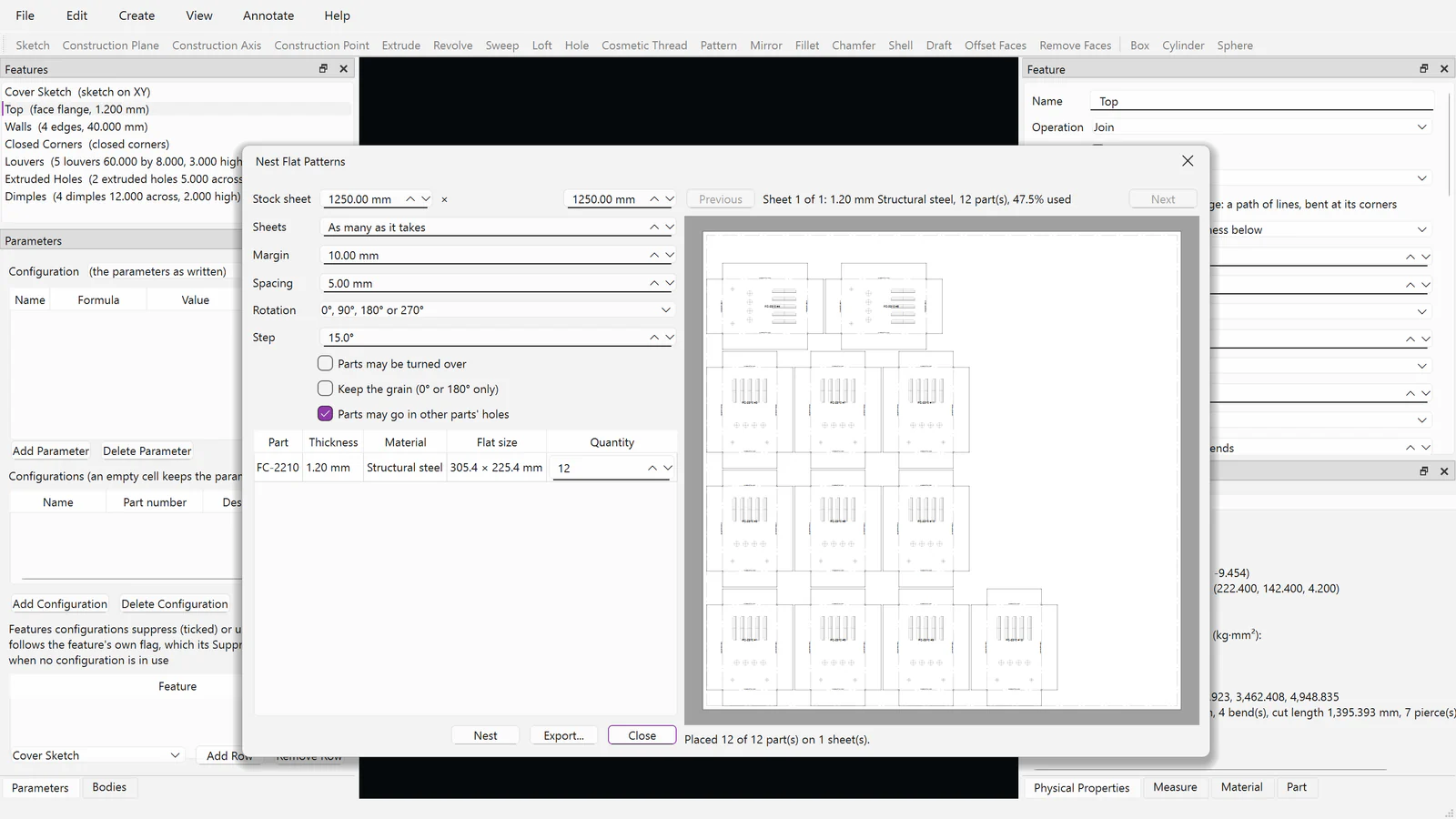Click the Close button in dialog
This screenshot has height=819, width=1456.
[x=642, y=735]
